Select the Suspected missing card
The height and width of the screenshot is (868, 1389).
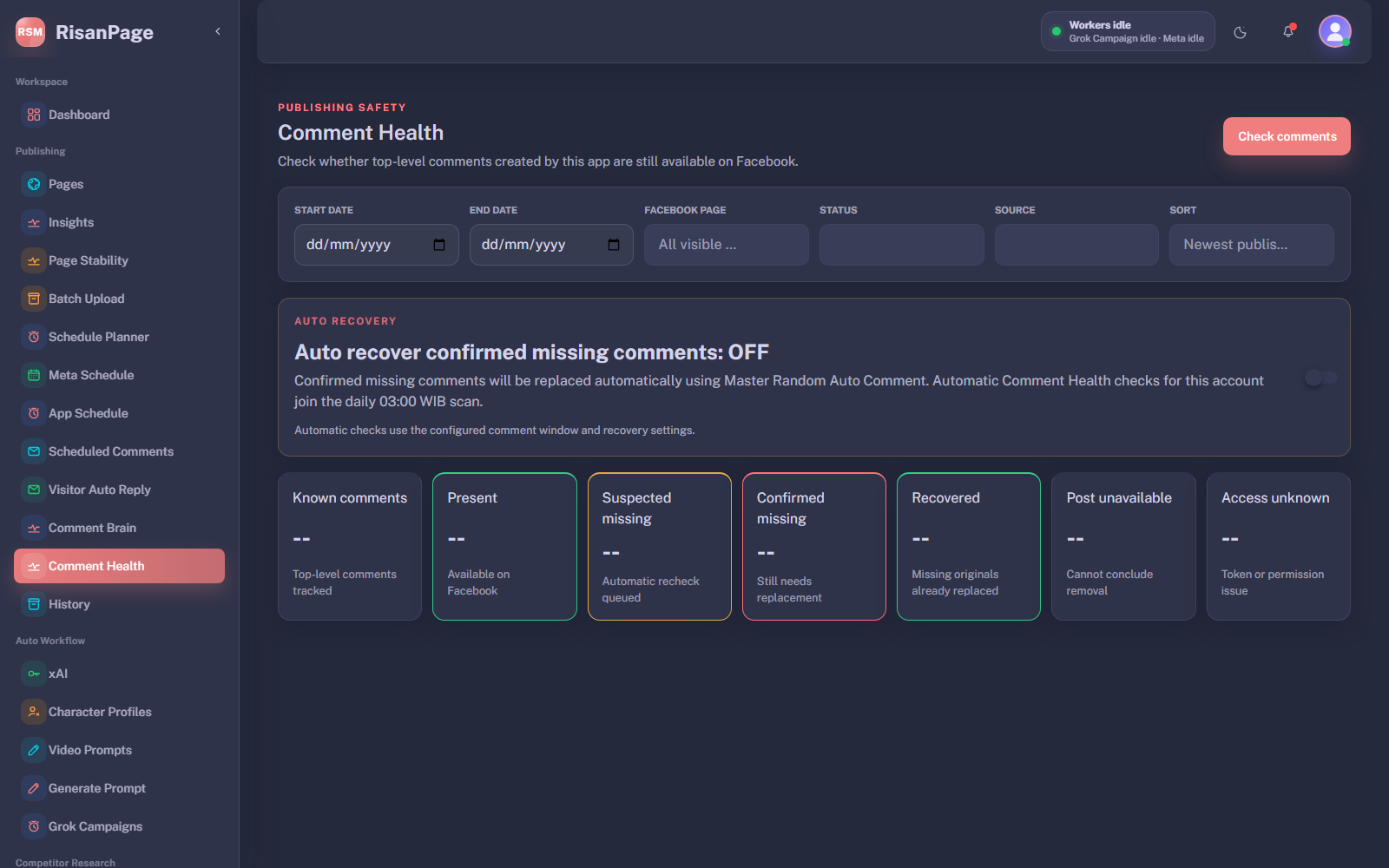coord(660,546)
